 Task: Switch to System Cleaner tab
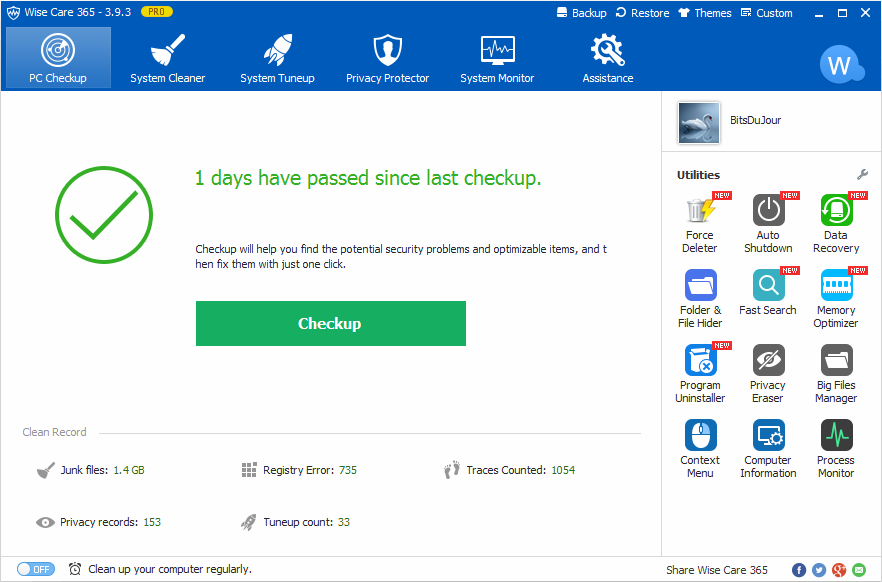[168, 57]
